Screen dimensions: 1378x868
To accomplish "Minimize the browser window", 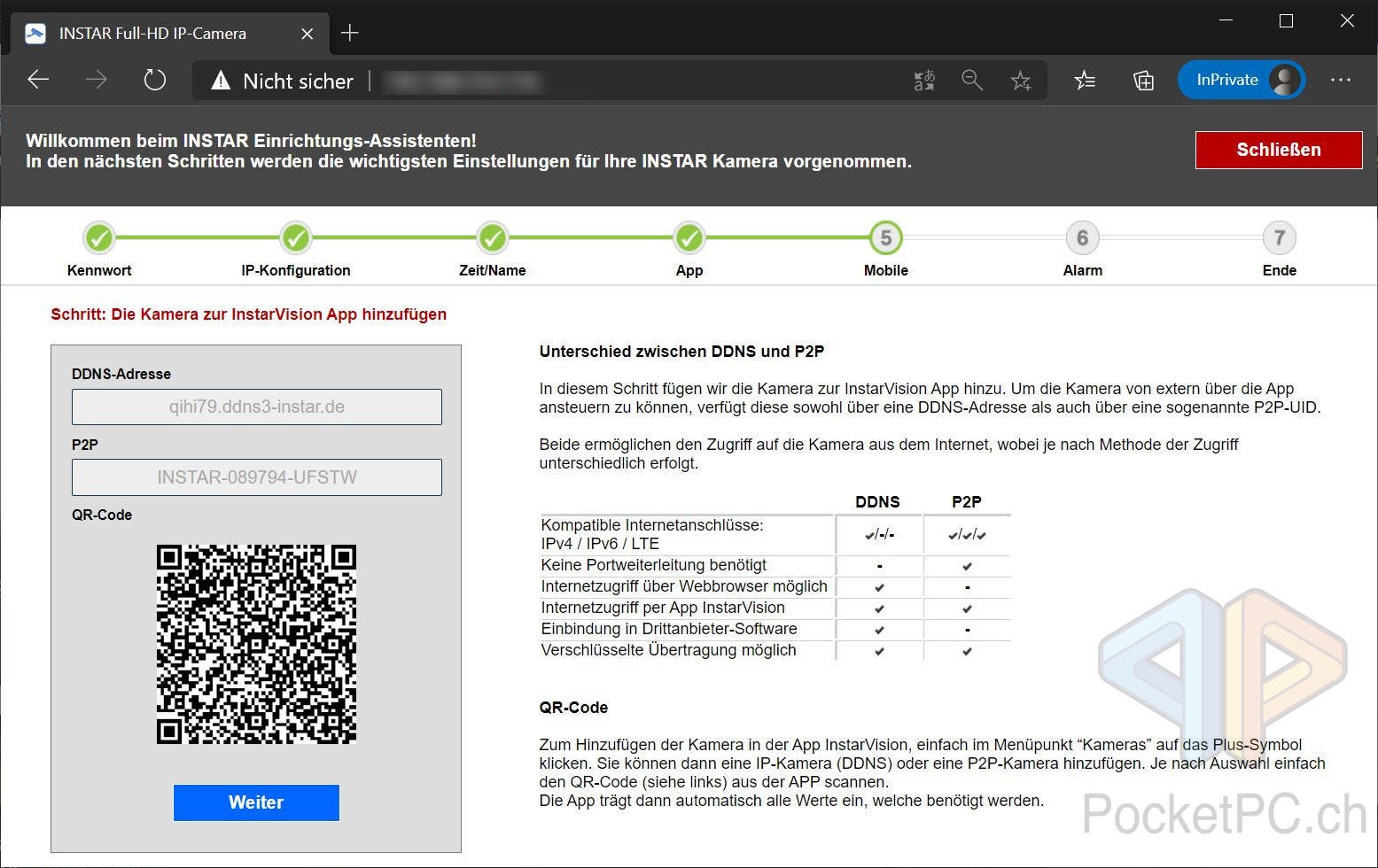I will [x=1226, y=20].
